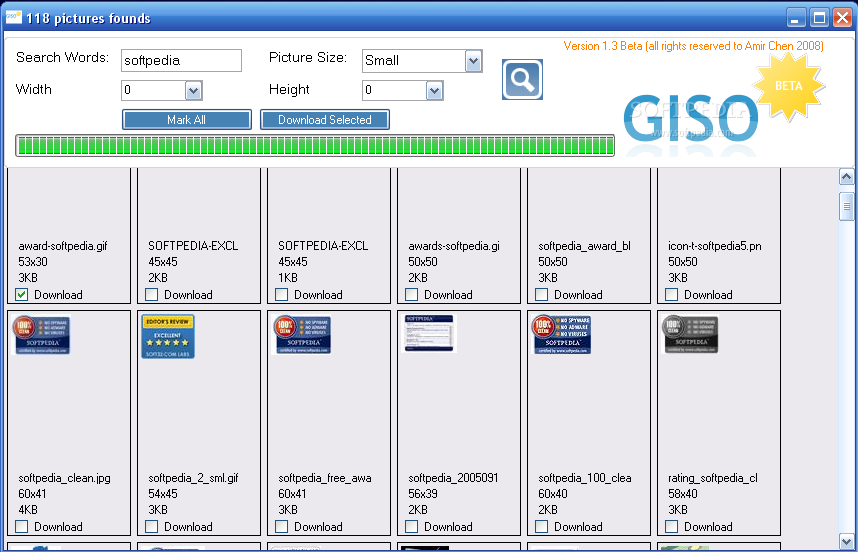This screenshot has width=858, height=552.
Task: Click the 54x45 dimension text
Action: click(163, 494)
